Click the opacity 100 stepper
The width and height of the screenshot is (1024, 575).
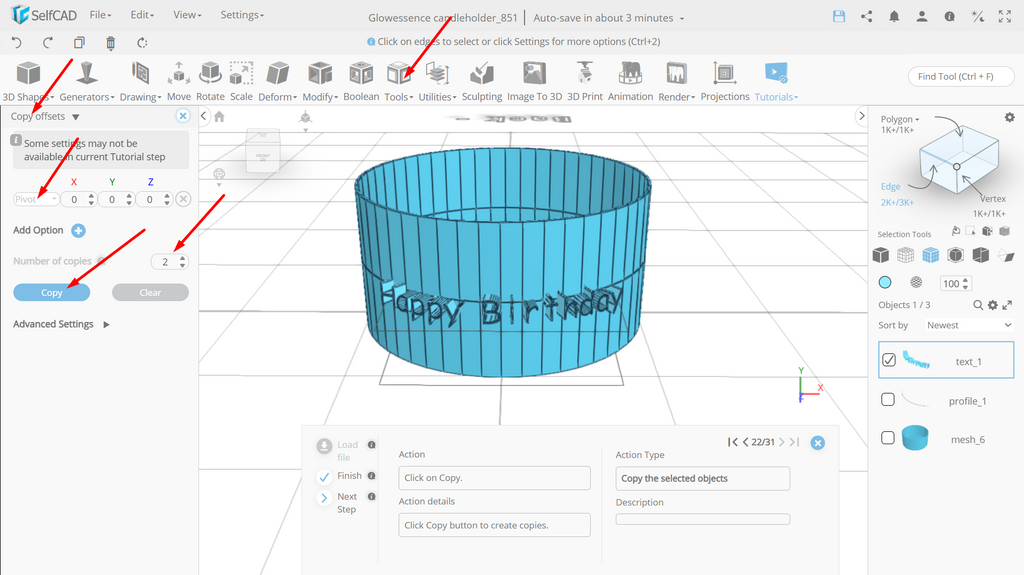[966, 283]
